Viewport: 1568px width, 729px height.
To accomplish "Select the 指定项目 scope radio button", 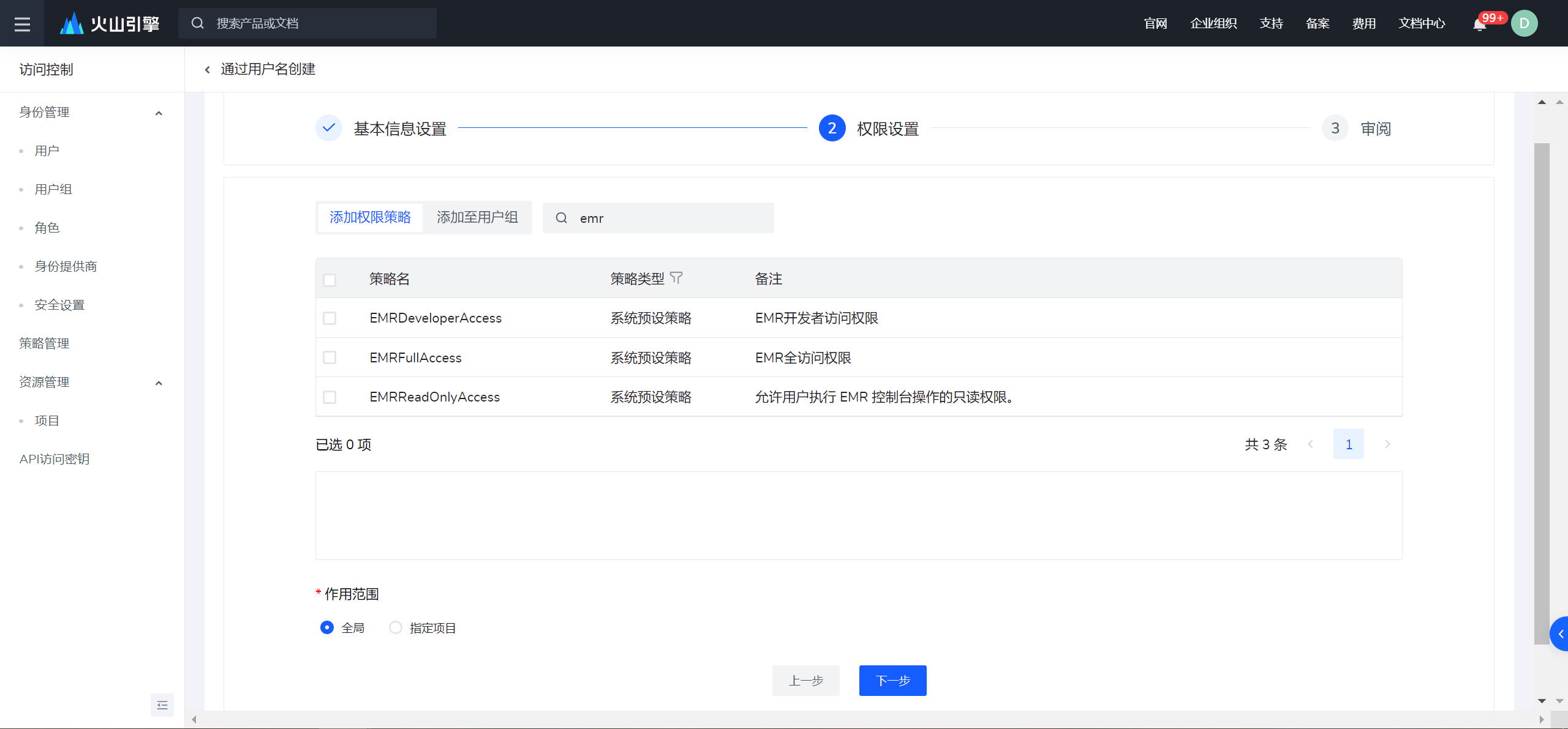I will tap(396, 627).
